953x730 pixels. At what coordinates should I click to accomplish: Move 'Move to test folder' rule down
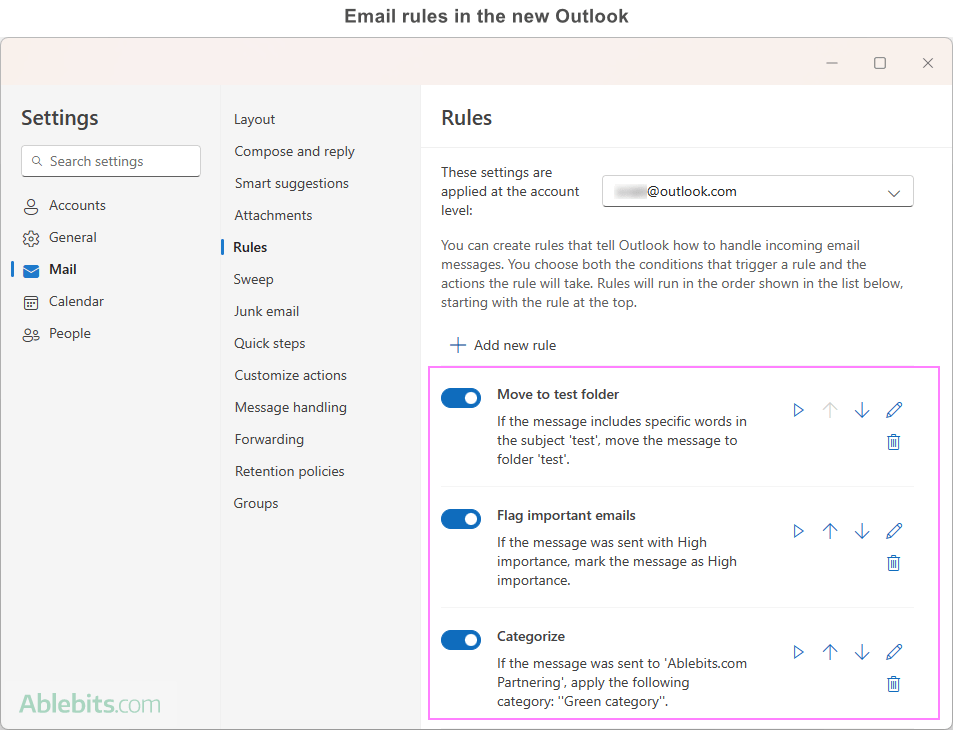coord(862,410)
